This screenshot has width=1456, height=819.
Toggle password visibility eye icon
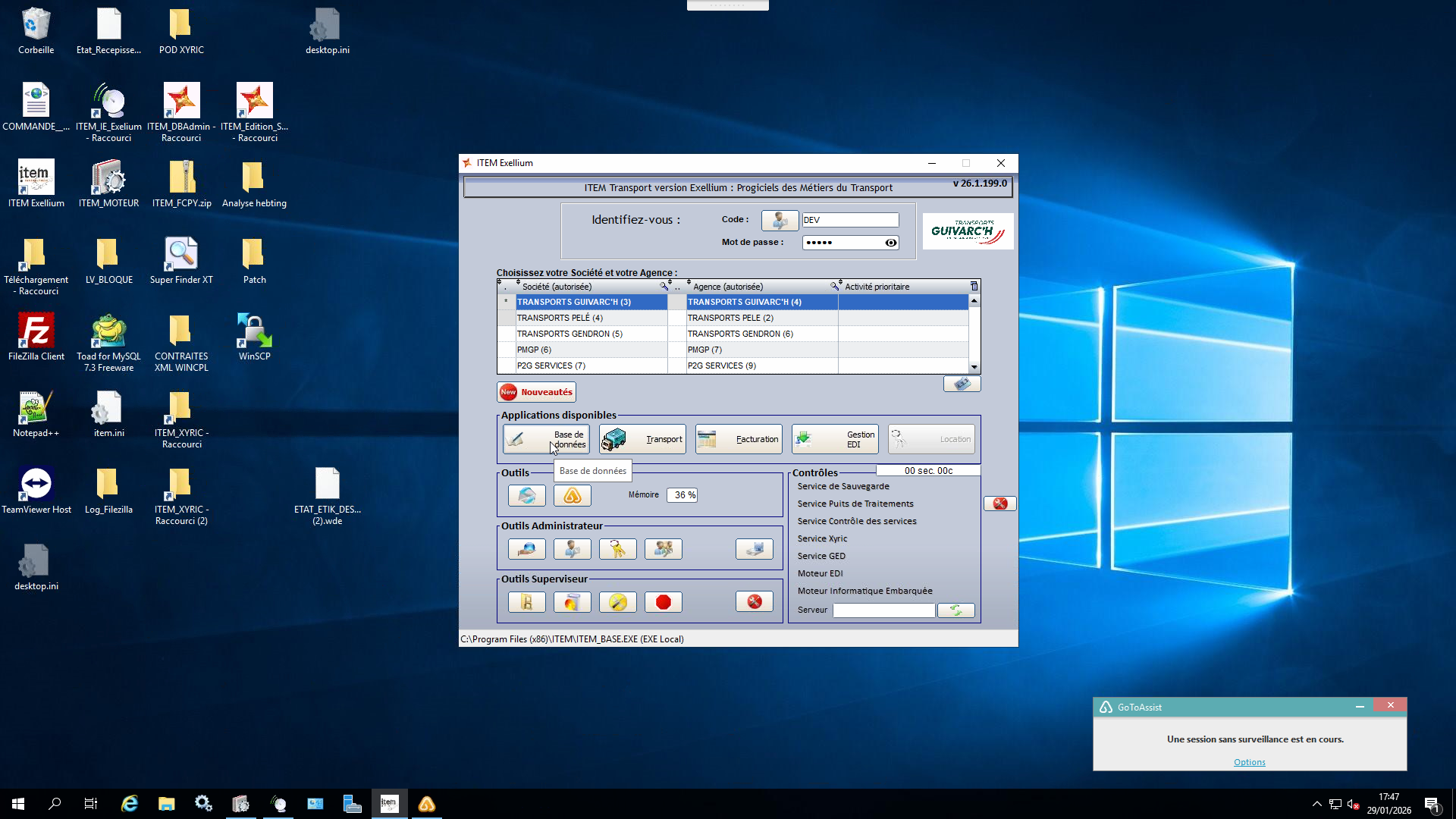(x=891, y=243)
